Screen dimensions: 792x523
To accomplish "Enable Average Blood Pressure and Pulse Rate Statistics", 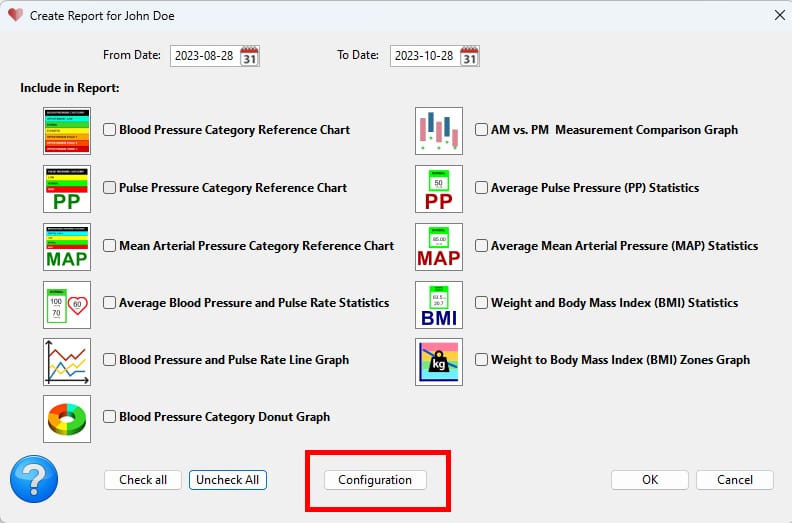I will (111, 303).
